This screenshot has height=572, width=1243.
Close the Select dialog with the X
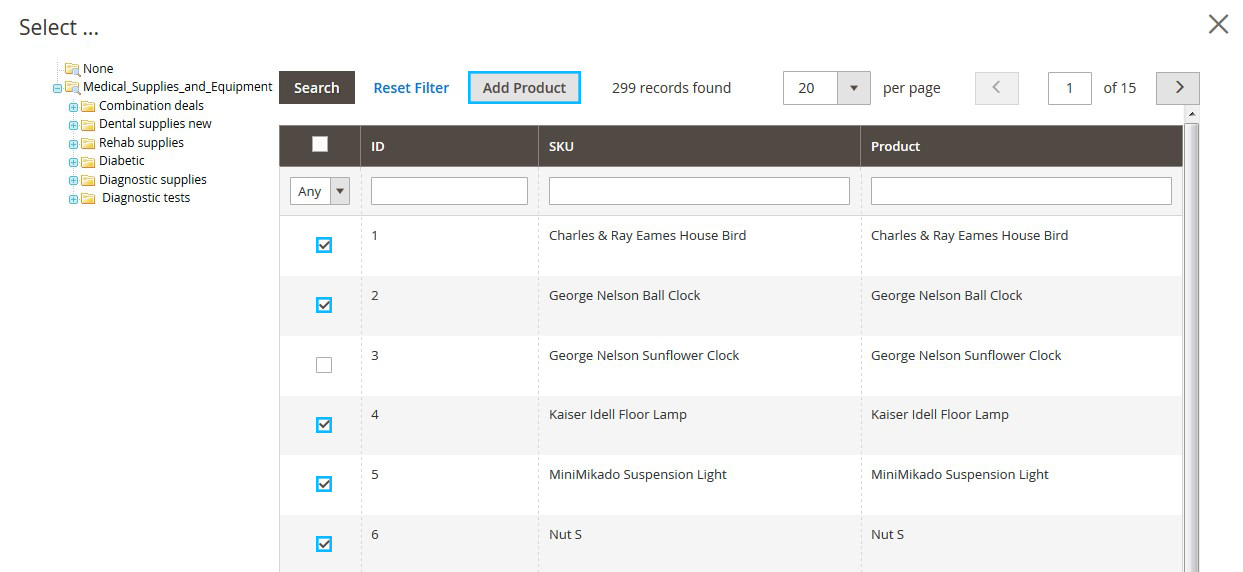pyautogui.click(x=1218, y=25)
